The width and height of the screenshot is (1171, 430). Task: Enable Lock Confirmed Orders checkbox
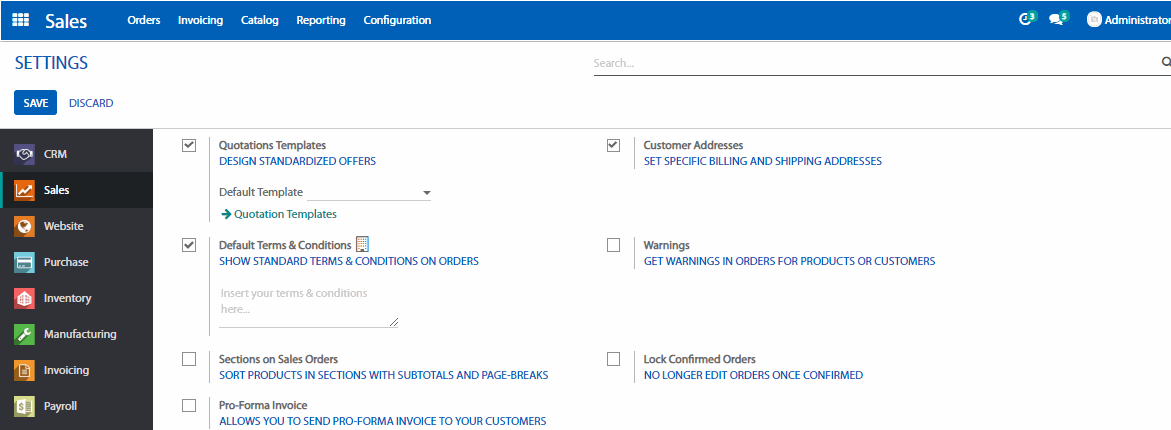[614, 359]
